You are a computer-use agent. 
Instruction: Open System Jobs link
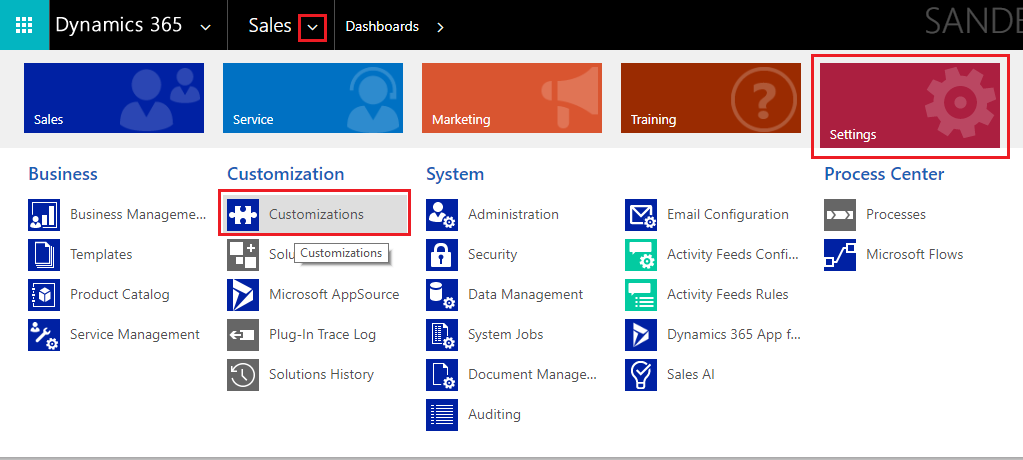click(506, 334)
